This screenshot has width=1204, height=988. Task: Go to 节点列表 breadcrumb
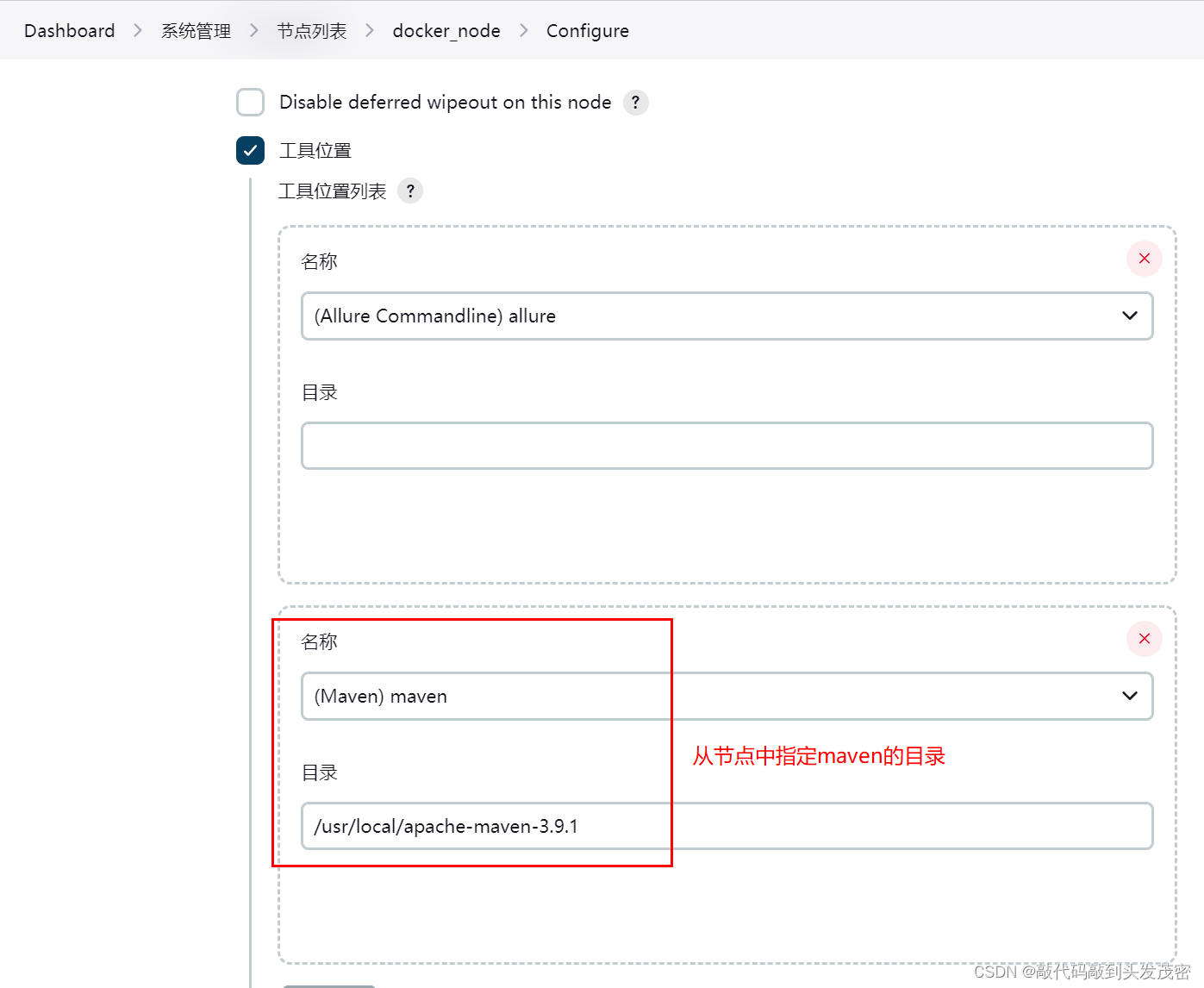(312, 31)
